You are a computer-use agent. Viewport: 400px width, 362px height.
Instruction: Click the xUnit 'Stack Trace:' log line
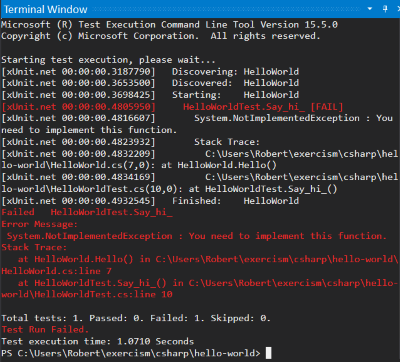pos(130,142)
